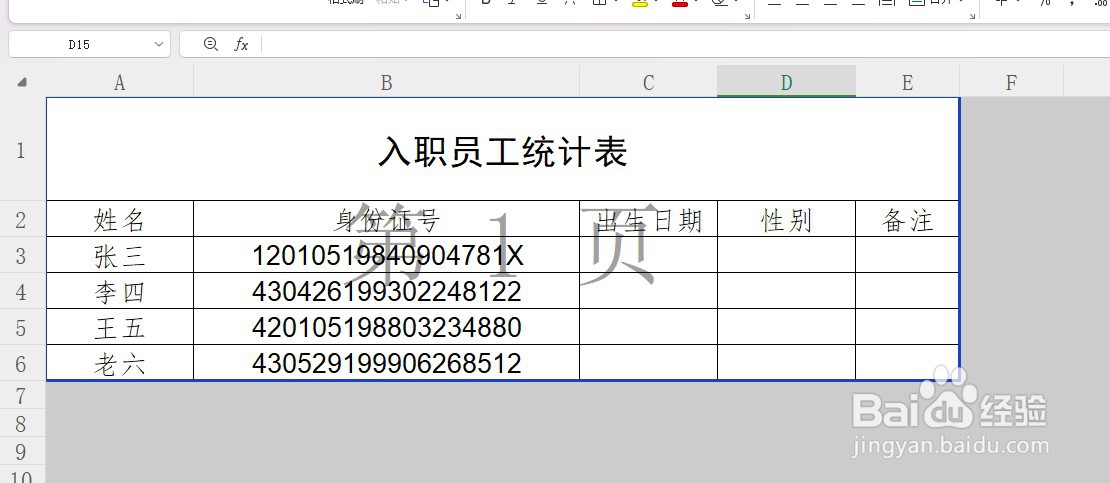Click empty 出生日期 cell in 老六 row
Screen dimensions: 1110x483
648,363
